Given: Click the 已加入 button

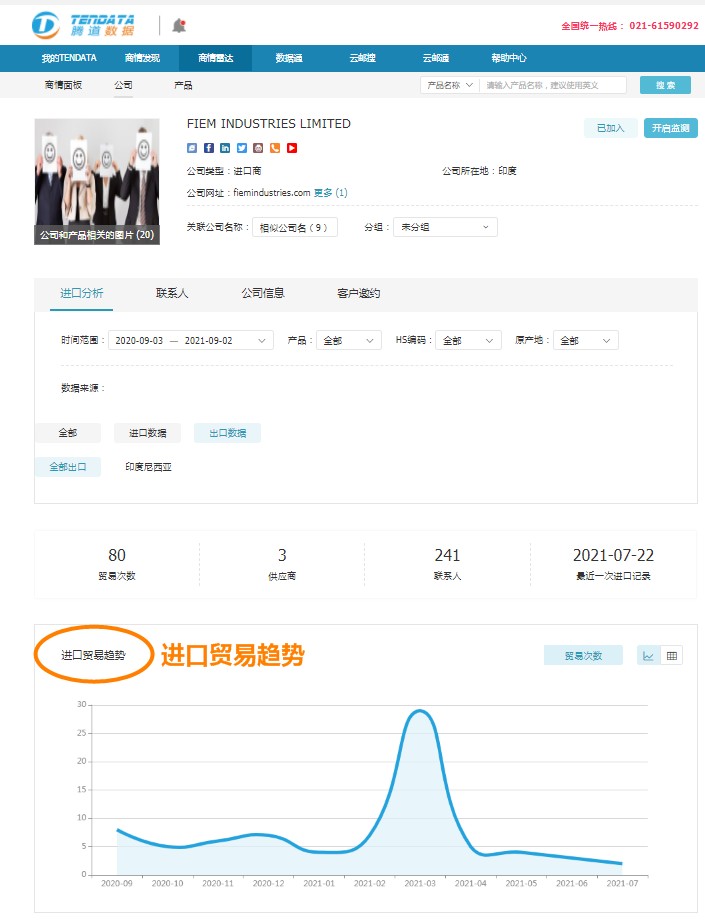Looking at the screenshot, I should [x=610, y=128].
